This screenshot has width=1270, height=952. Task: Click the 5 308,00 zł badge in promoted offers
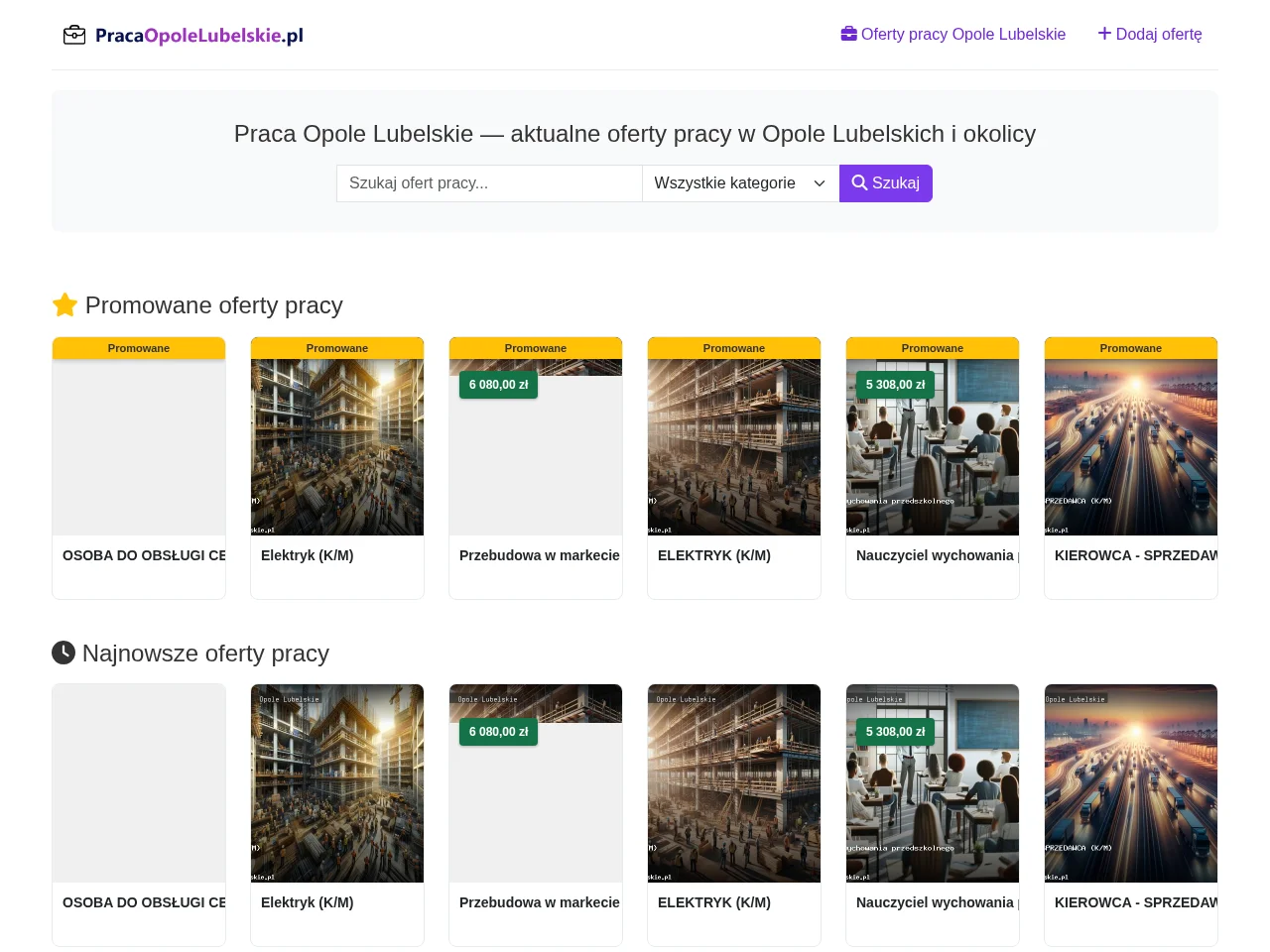pos(895,385)
